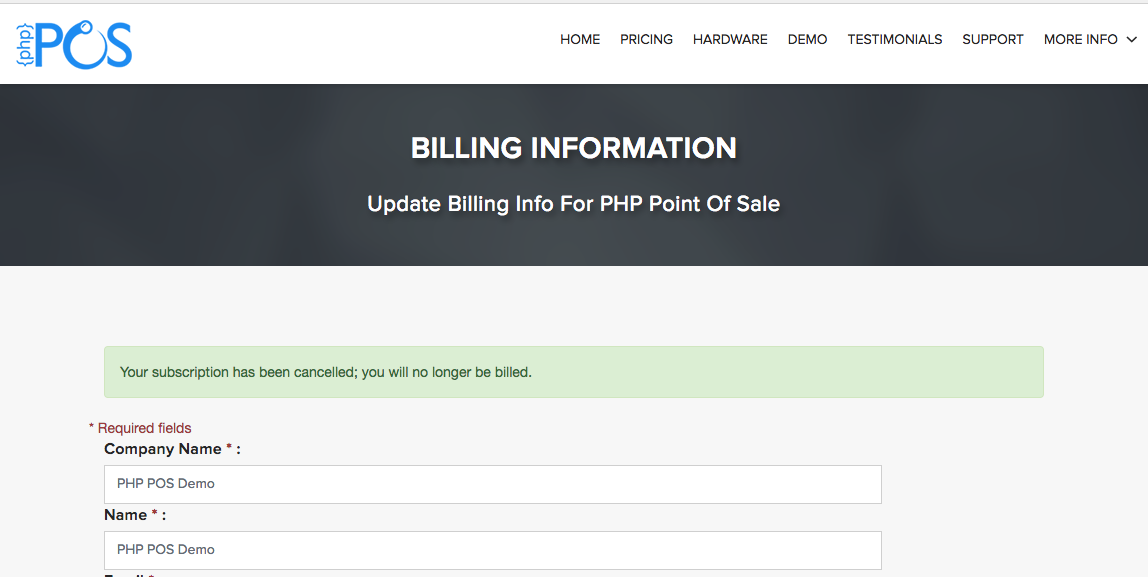Open the MORE INFO menu
1148x577 pixels.
tap(1080, 40)
